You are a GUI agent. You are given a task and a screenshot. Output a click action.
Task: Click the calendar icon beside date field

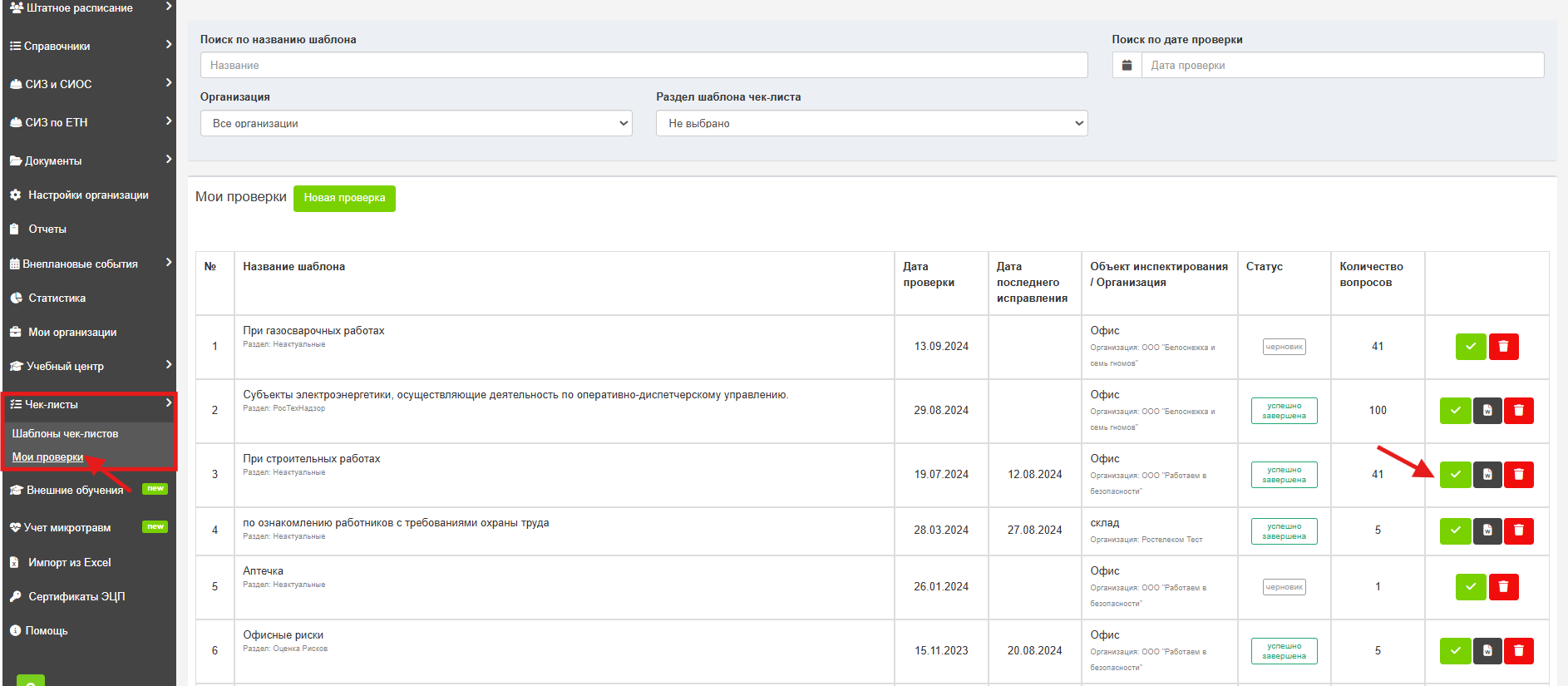[1127, 65]
